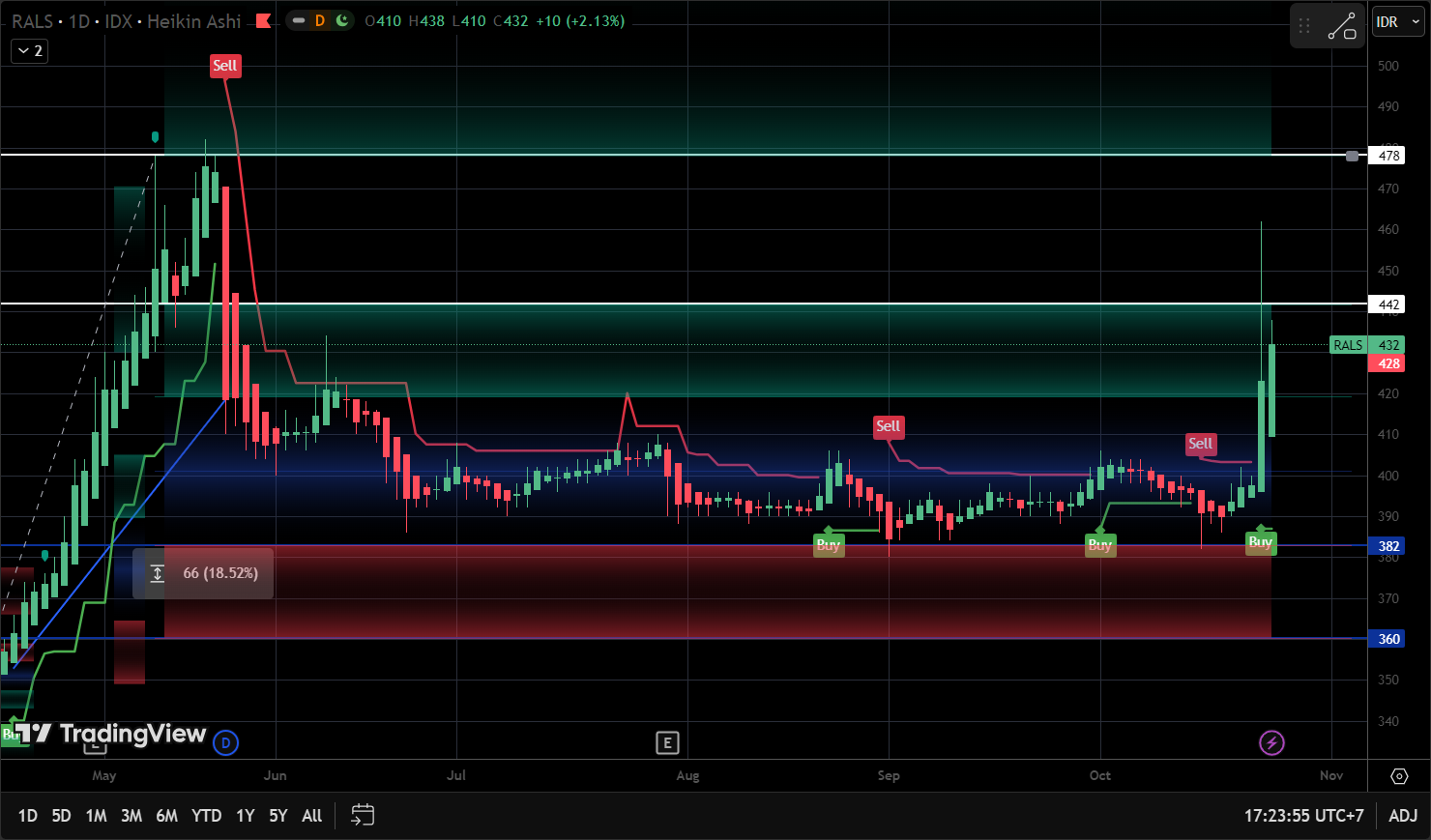This screenshot has height=840, width=1431.
Task: Click the red flag next to symbol
Action: click(263, 21)
